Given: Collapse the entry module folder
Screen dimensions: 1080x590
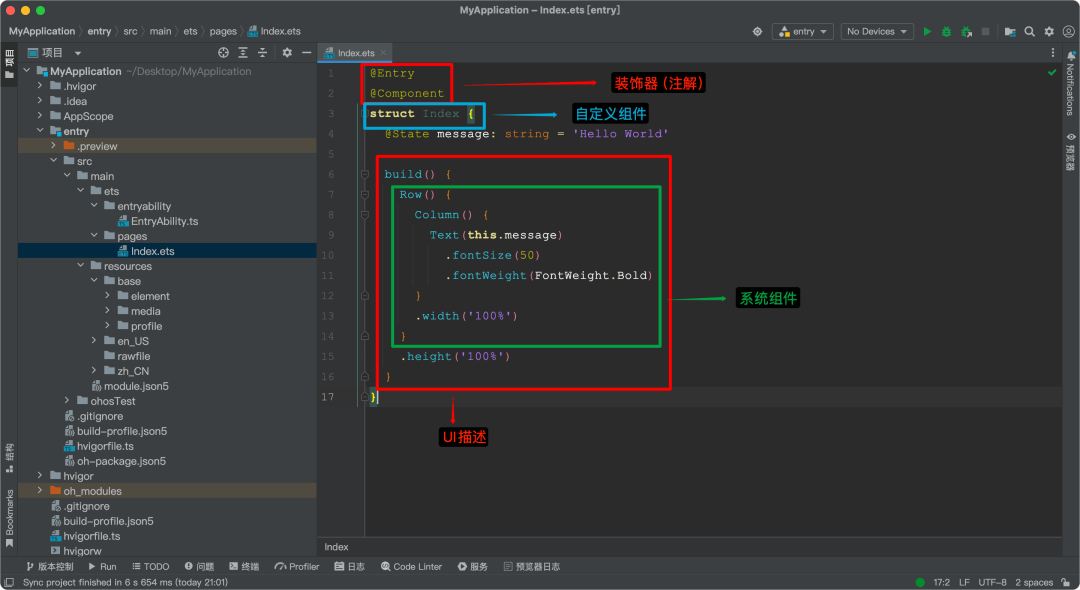Looking at the screenshot, I should pyautogui.click(x=40, y=131).
